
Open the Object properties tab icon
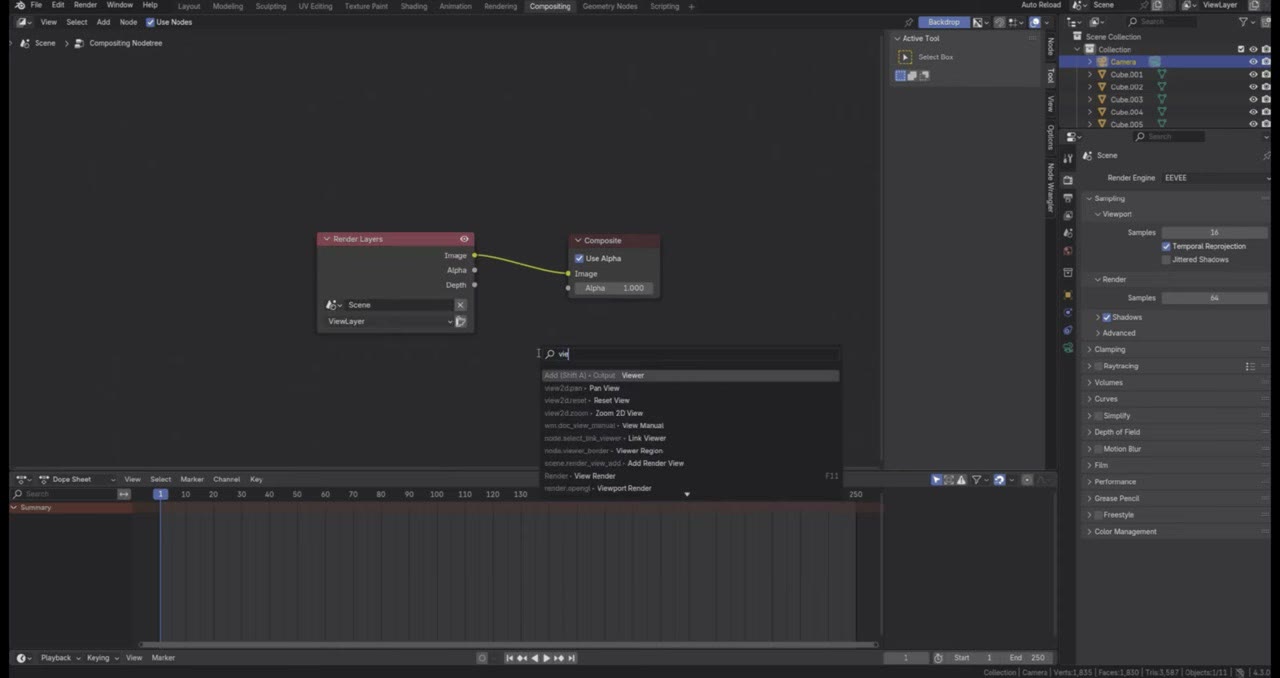point(1067,294)
